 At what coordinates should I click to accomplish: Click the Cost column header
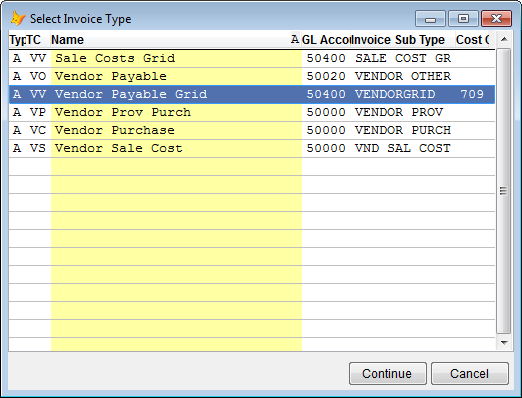[x=473, y=40]
